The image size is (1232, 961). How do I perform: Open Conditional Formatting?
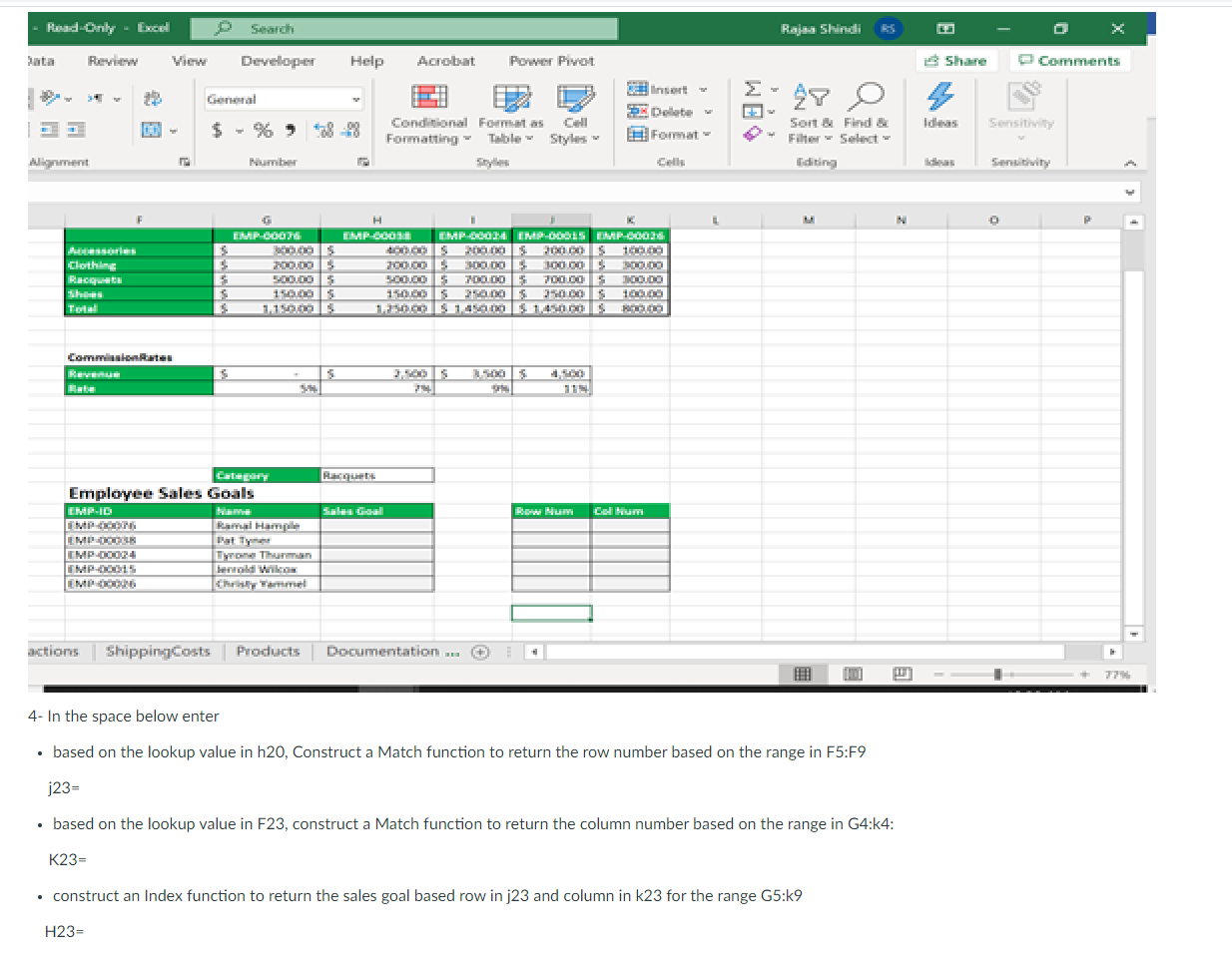point(428,114)
